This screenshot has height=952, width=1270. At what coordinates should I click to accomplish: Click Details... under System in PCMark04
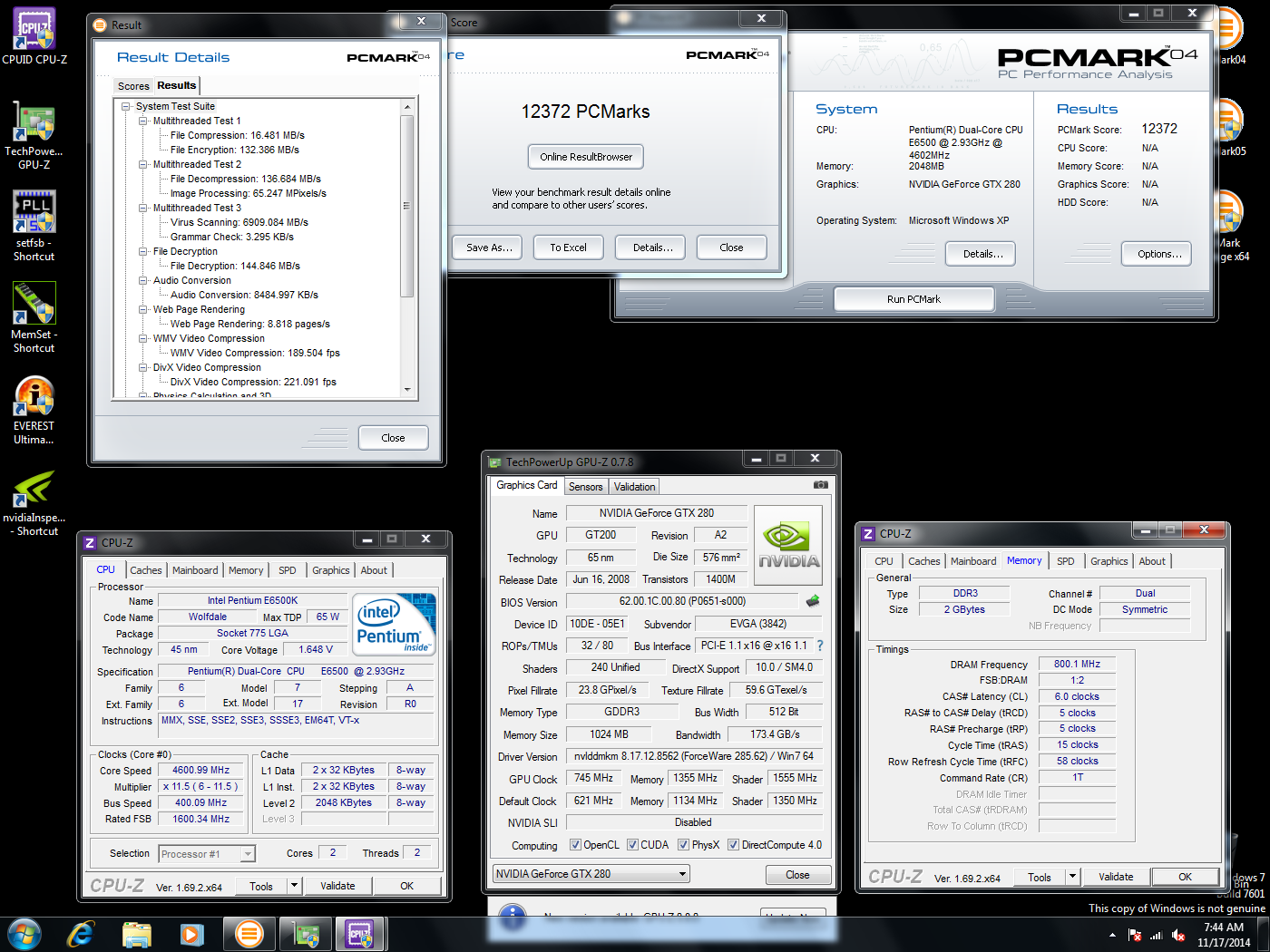coord(982,254)
